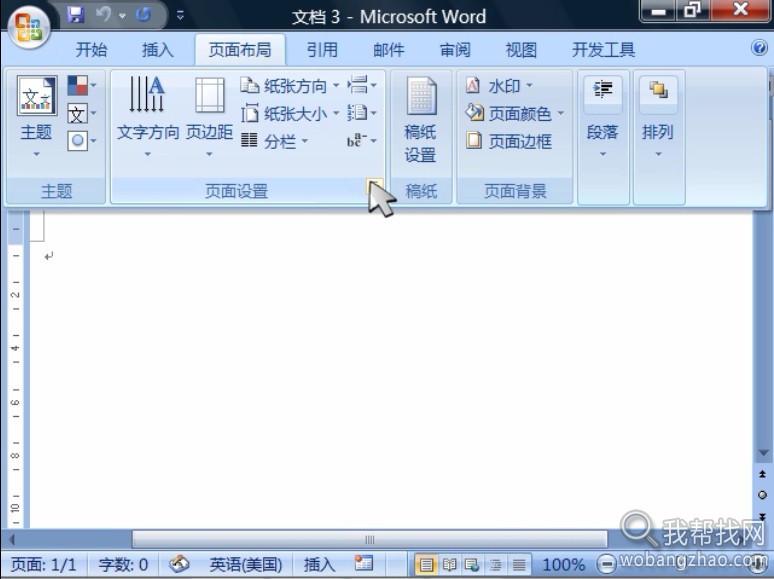Go to previous page button
Screen dimensions: 774x579
(x=763, y=474)
